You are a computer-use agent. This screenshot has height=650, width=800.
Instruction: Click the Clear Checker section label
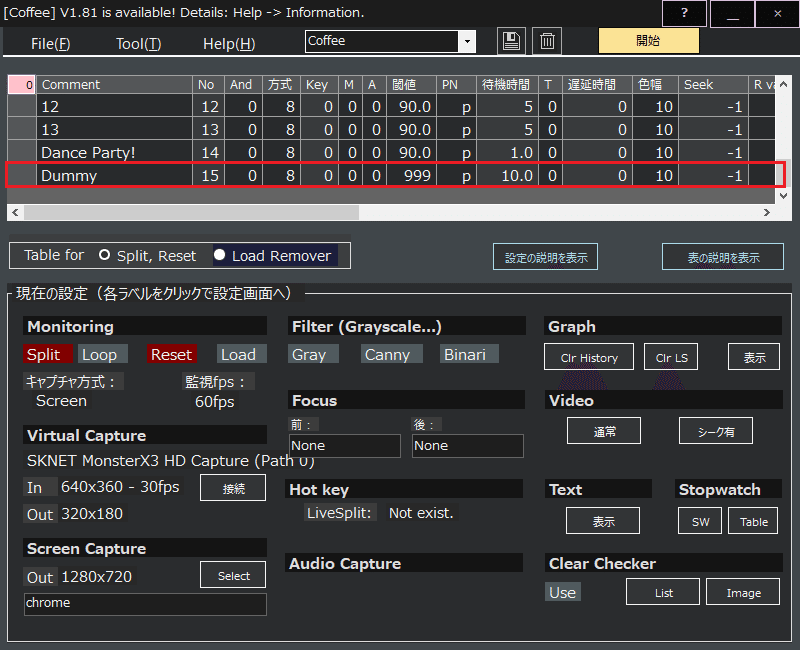[664, 563]
